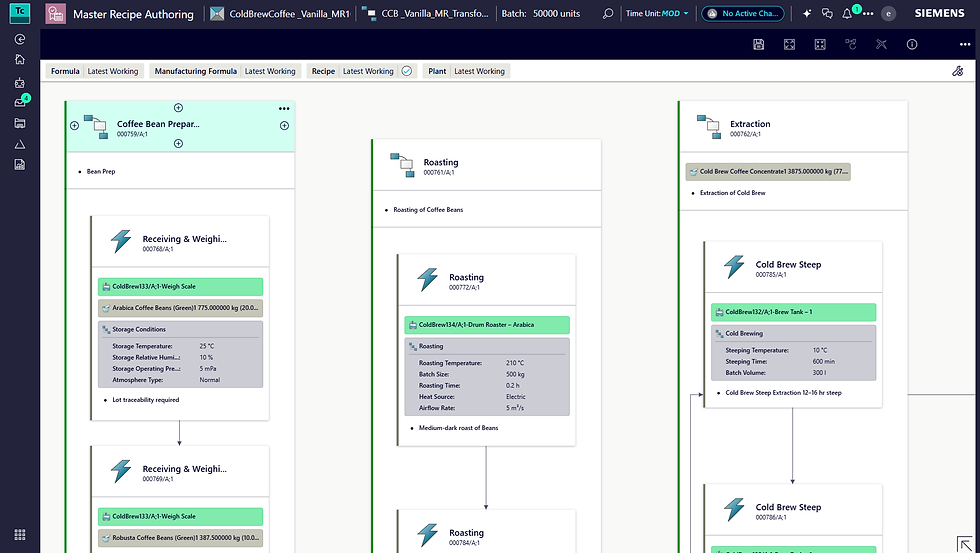The height and width of the screenshot is (553, 980).
Task: Open the Teamcenter Tc logo
Action: coord(20,12)
